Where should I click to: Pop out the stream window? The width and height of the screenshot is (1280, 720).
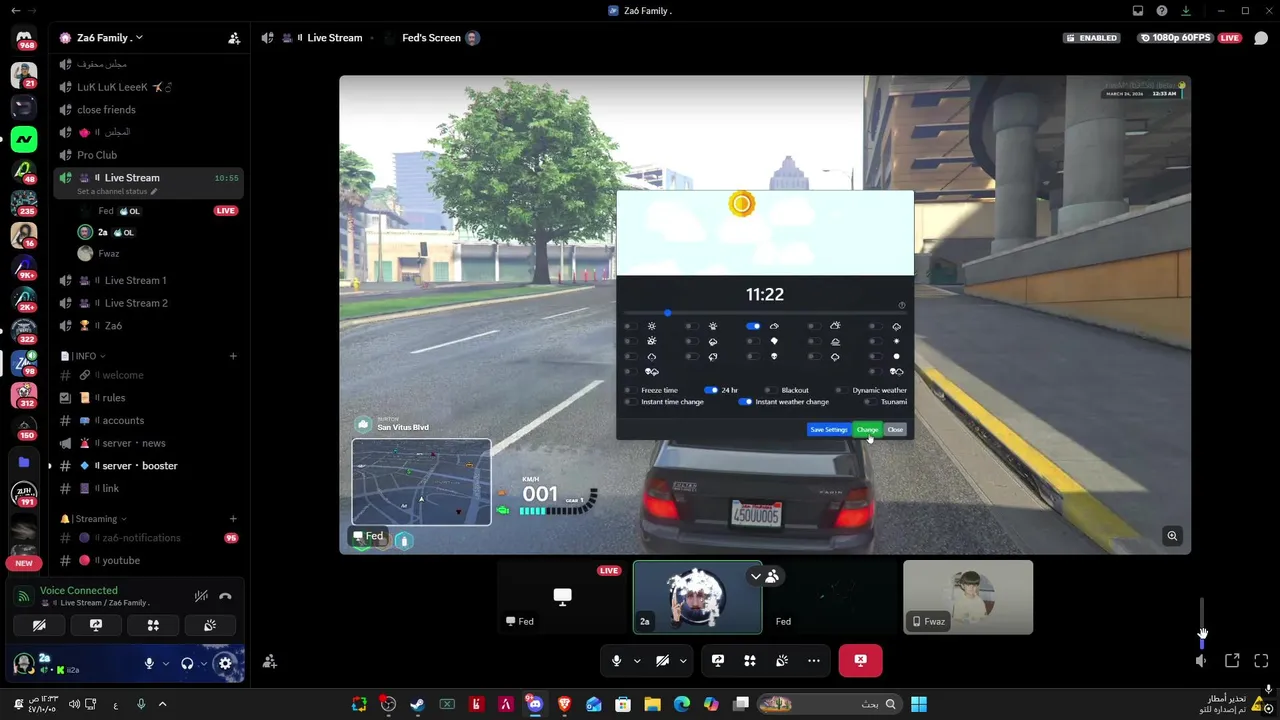click(1232, 661)
